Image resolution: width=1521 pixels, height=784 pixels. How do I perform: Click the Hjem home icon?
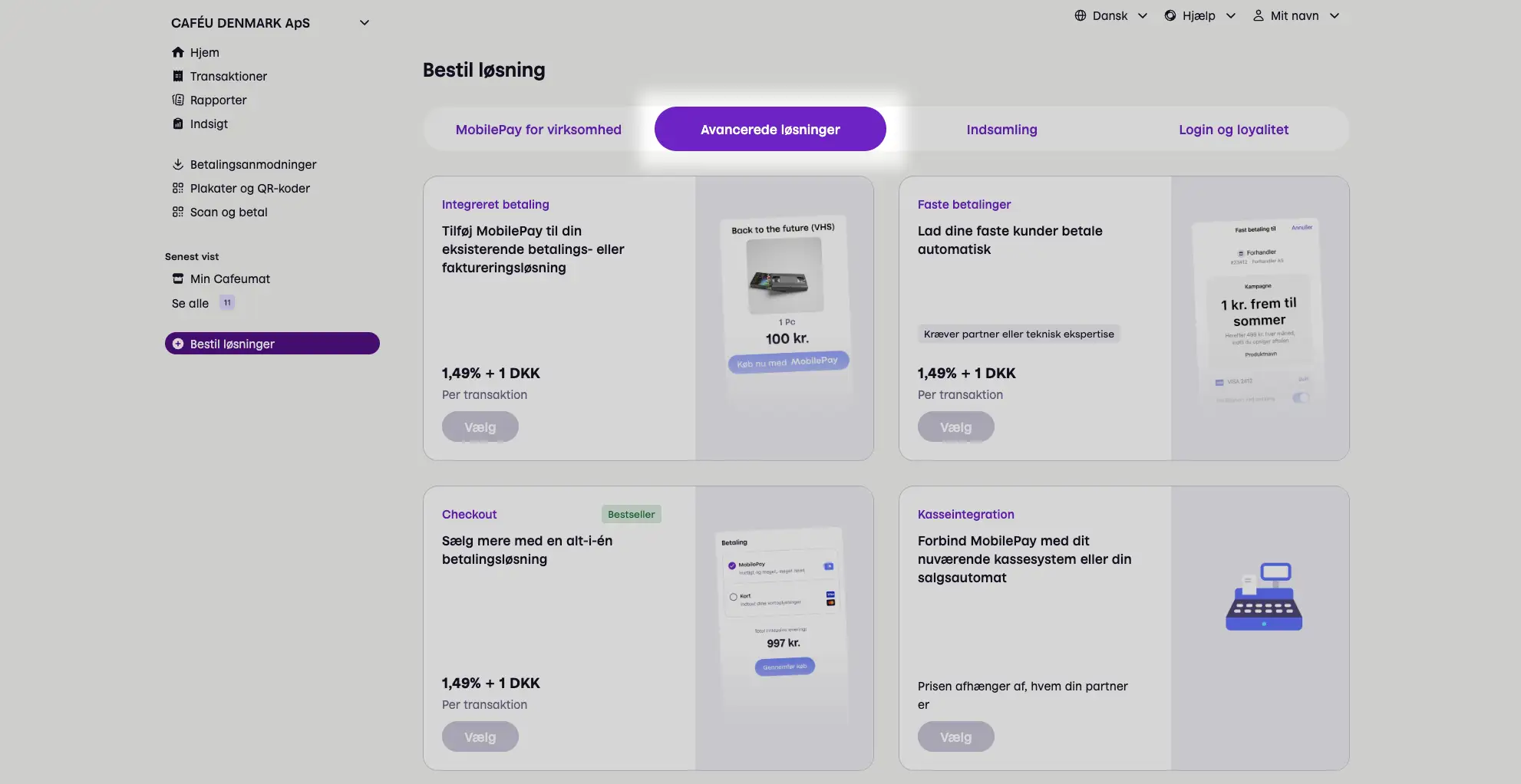tap(178, 52)
